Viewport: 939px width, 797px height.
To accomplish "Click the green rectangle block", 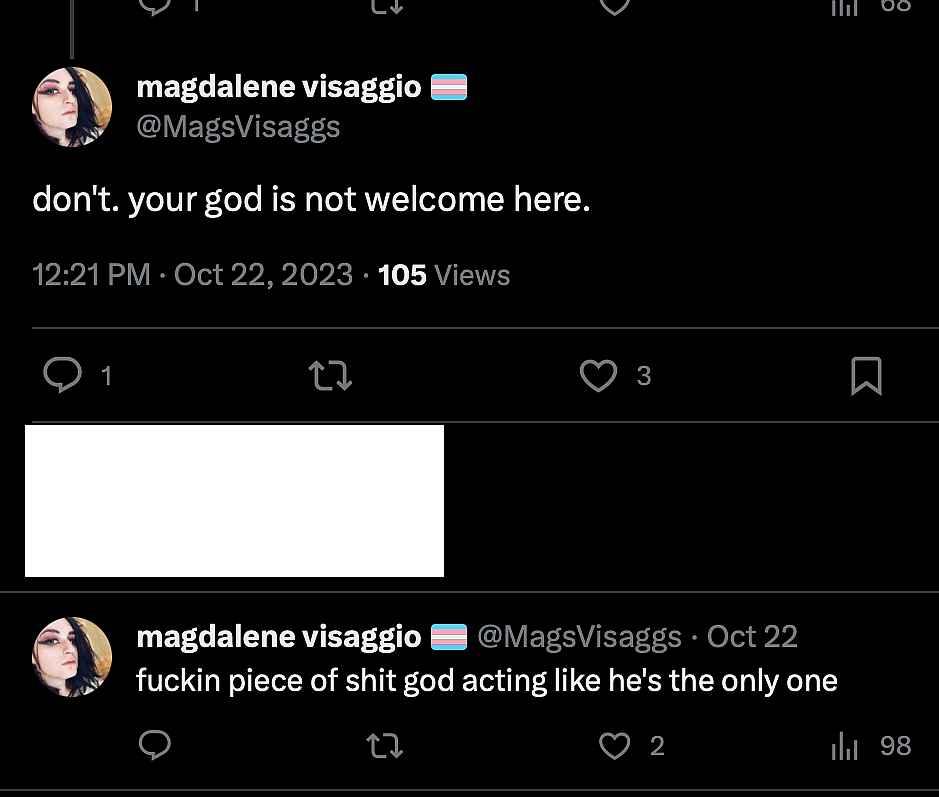I will tap(234, 501).
